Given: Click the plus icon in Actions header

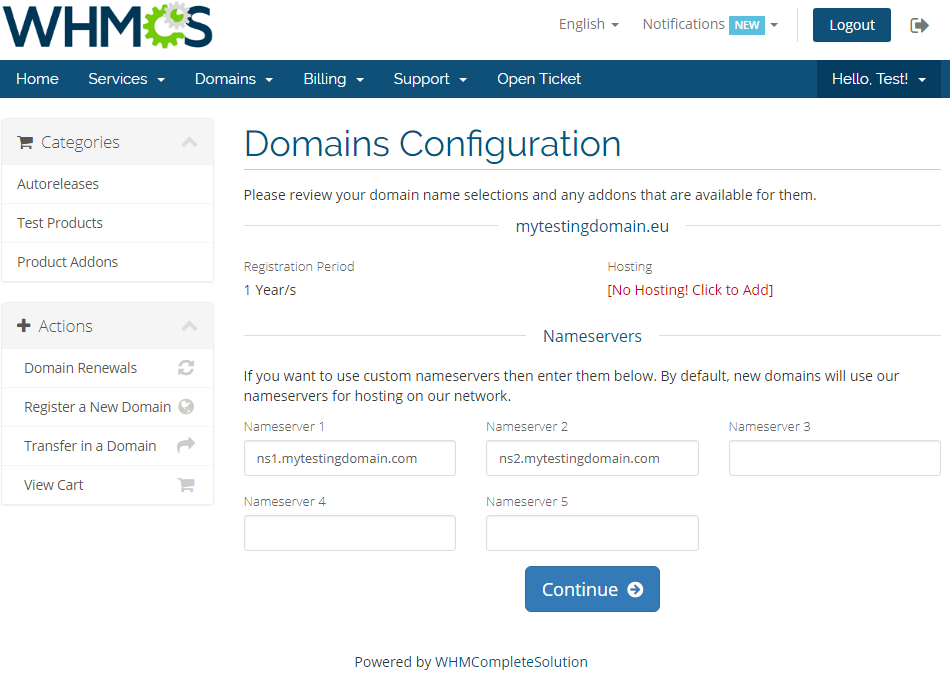Looking at the screenshot, I should click(x=24, y=325).
